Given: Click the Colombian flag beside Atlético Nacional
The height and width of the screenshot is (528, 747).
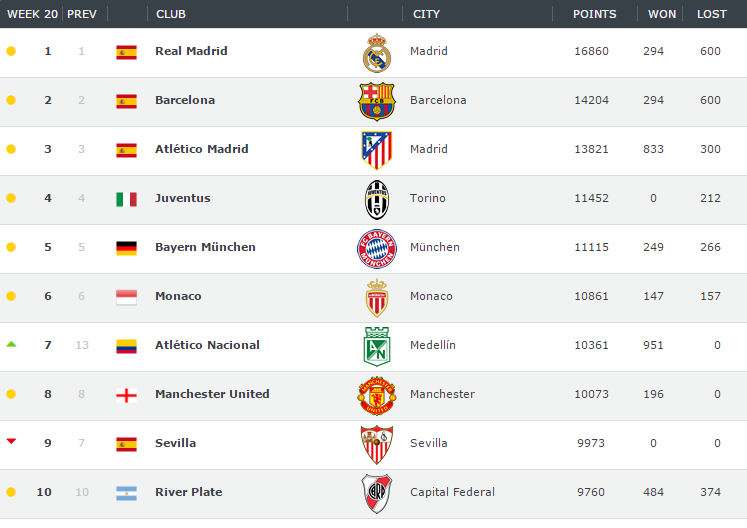Looking at the screenshot, I should 126,346.
